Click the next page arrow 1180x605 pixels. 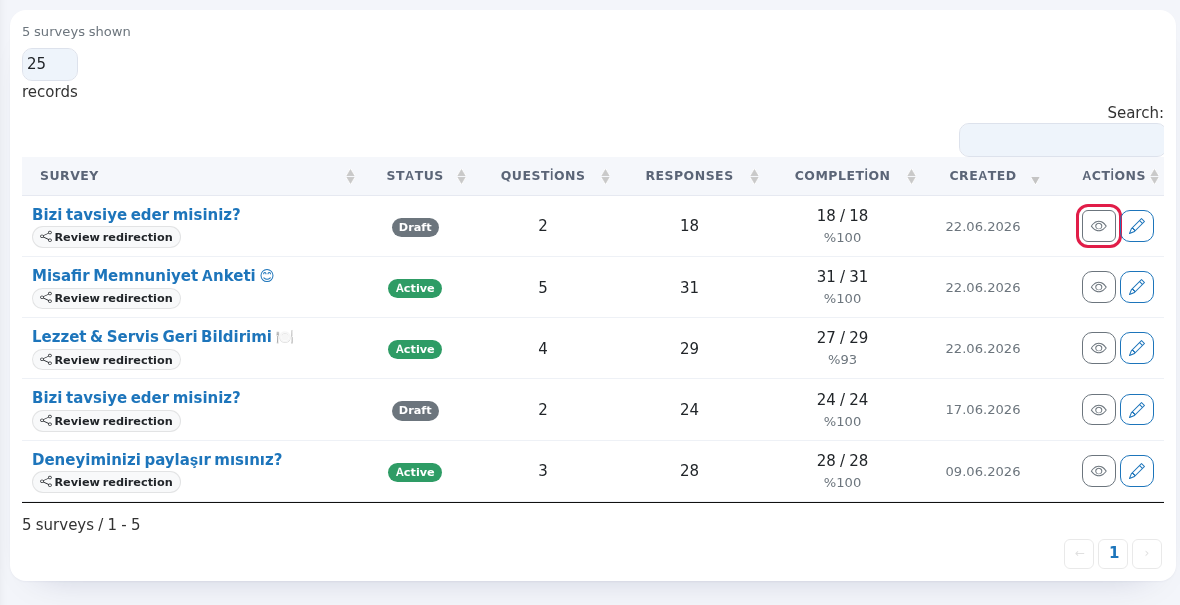pyautogui.click(x=1147, y=554)
